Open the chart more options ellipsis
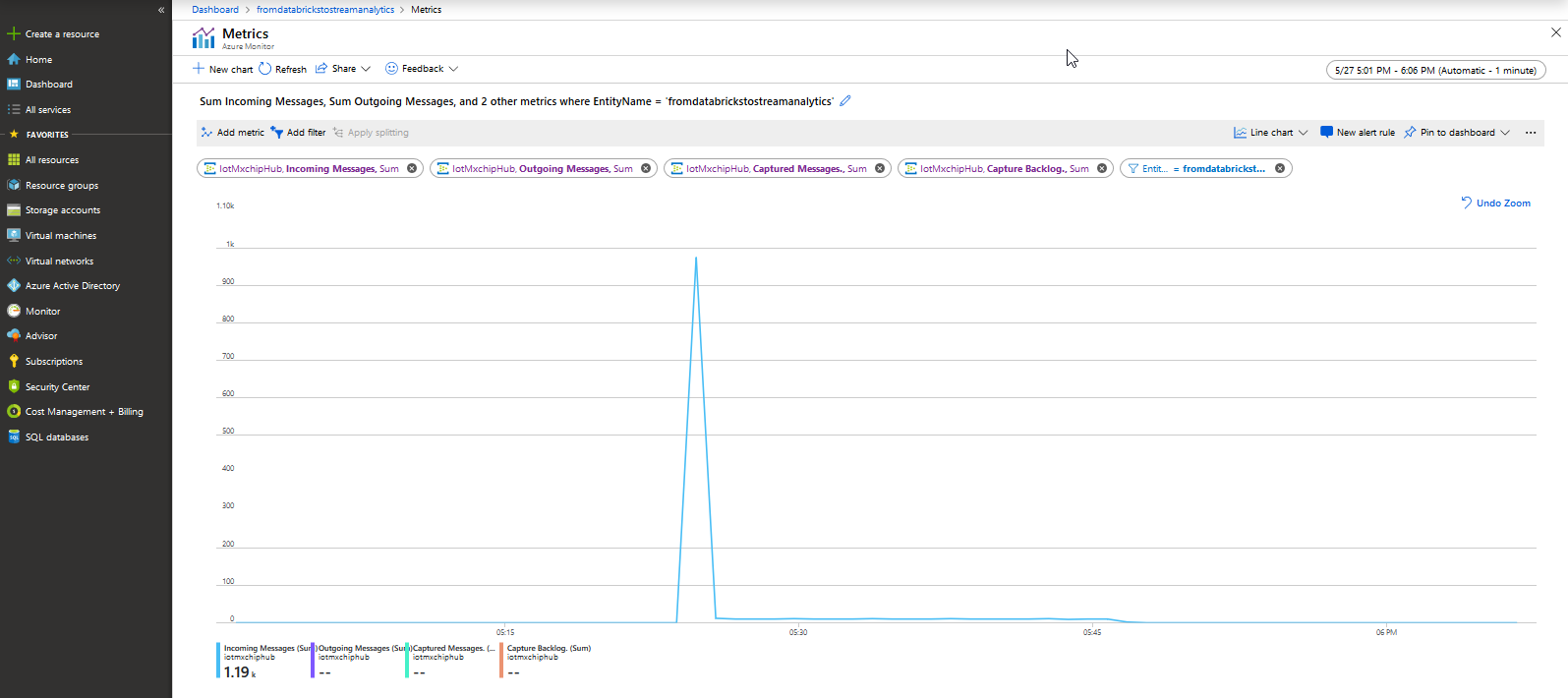The image size is (1568, 698). 1531,133
